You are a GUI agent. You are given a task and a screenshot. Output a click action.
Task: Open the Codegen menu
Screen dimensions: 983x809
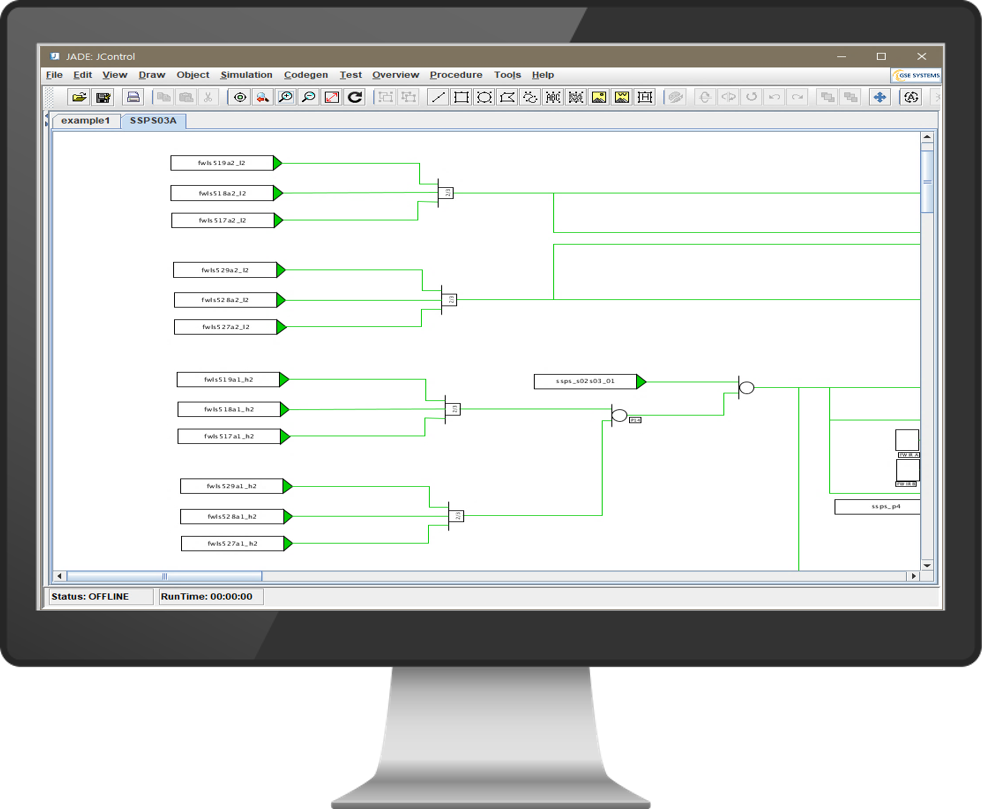(305, 75)
